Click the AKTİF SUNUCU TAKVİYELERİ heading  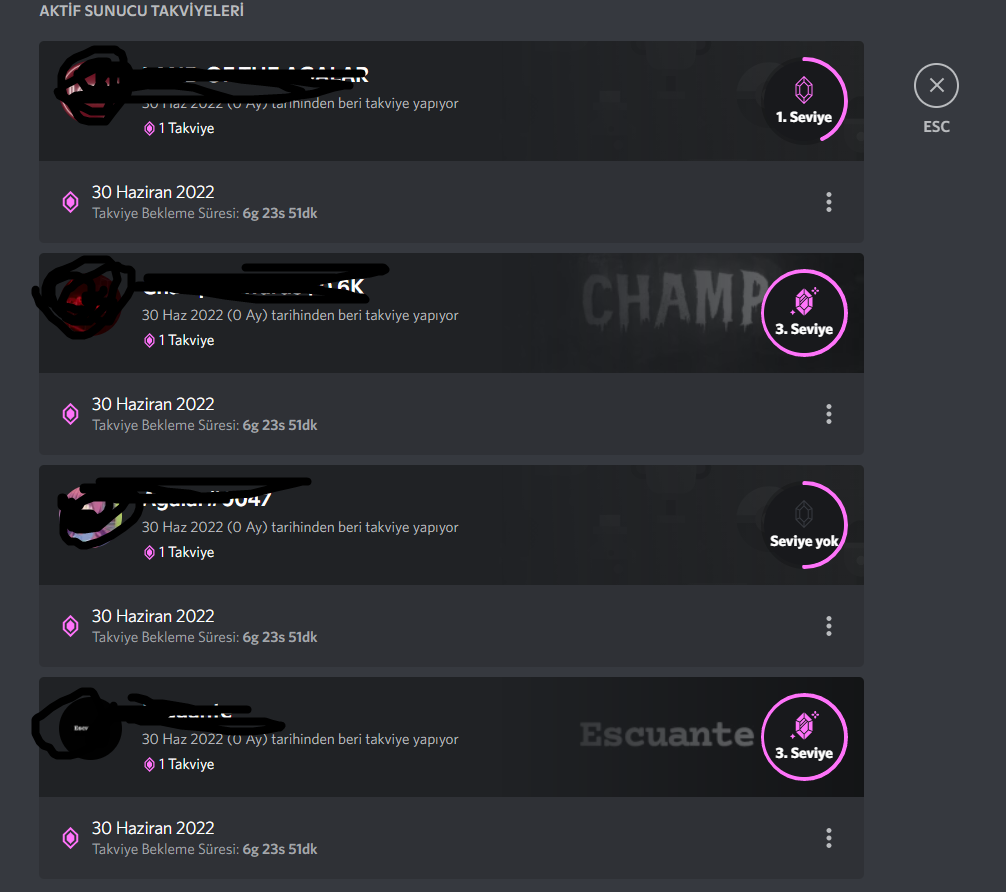tap(141, 11)
